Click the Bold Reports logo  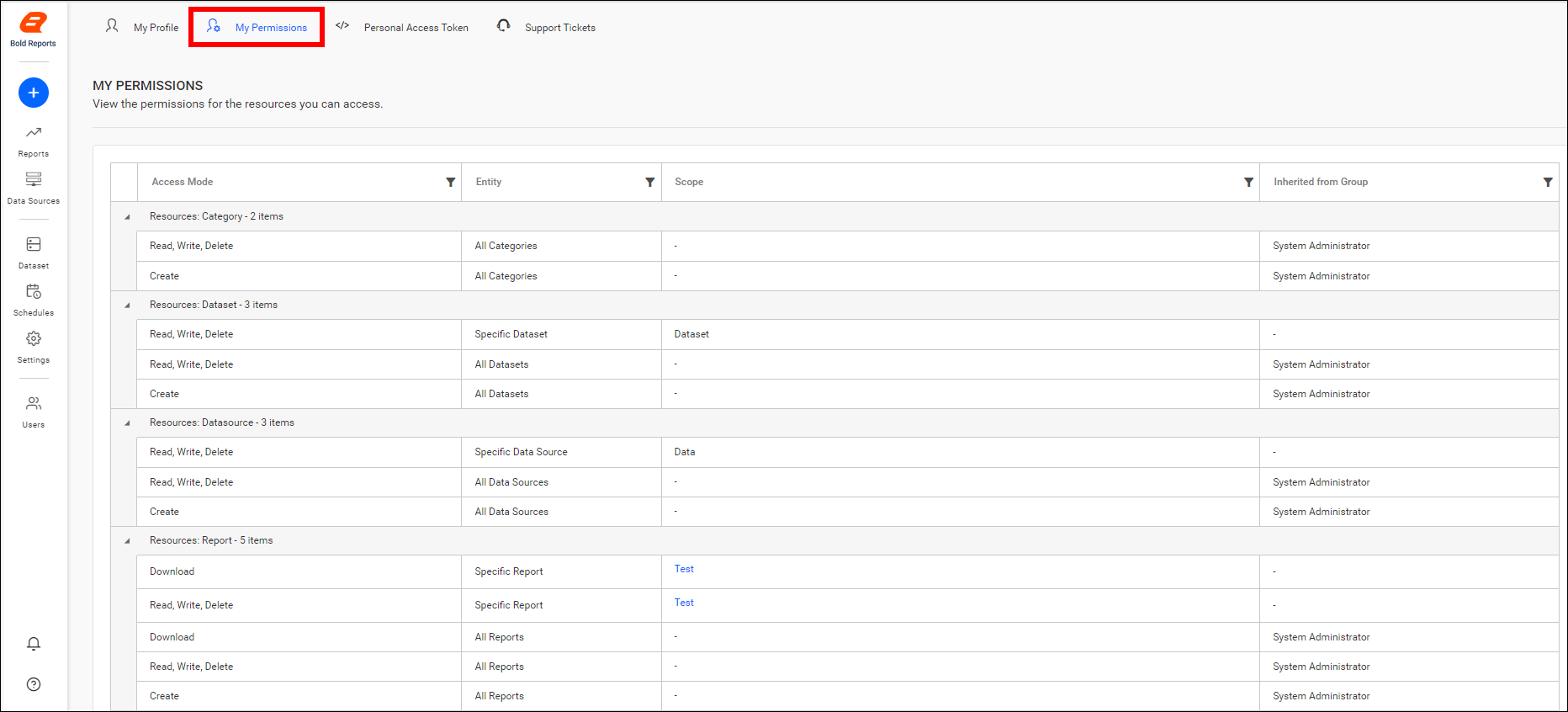pos(34,29)
